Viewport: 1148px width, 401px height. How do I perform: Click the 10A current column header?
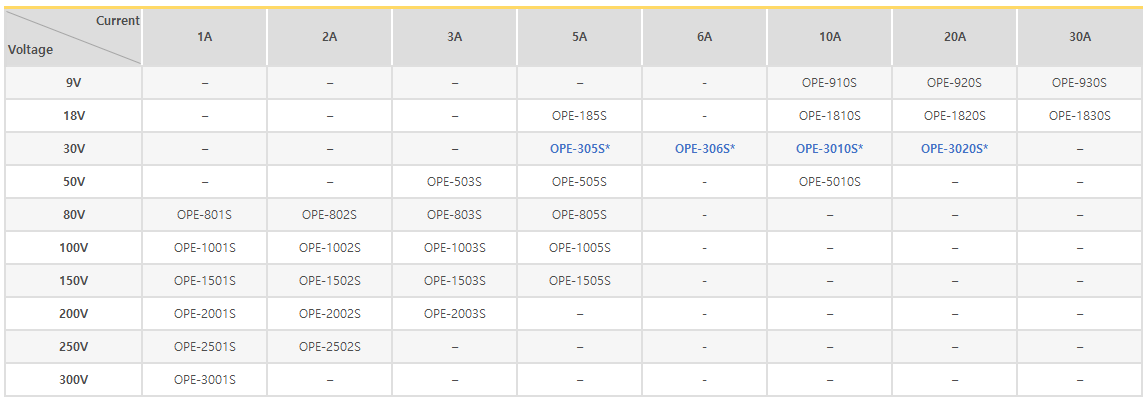[829, 37]
